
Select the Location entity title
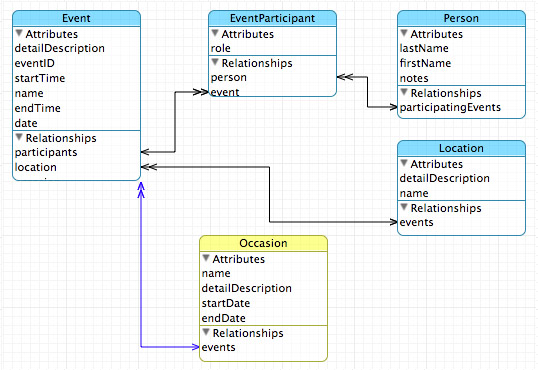click(x=461, y=148)
